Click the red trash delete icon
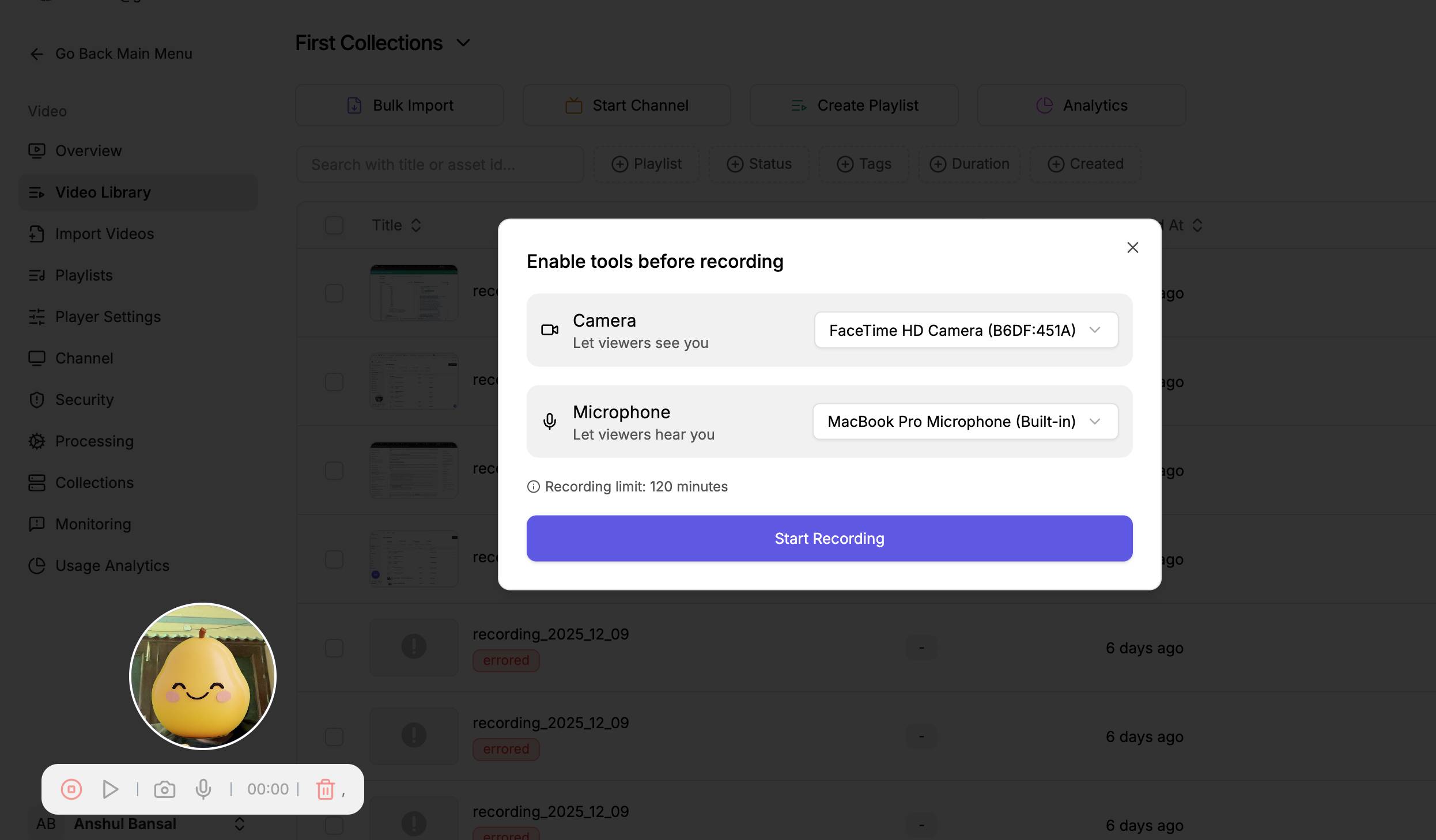Image resolution: width=1436 pixels, height=840 pixels. (x=325, y=789)
